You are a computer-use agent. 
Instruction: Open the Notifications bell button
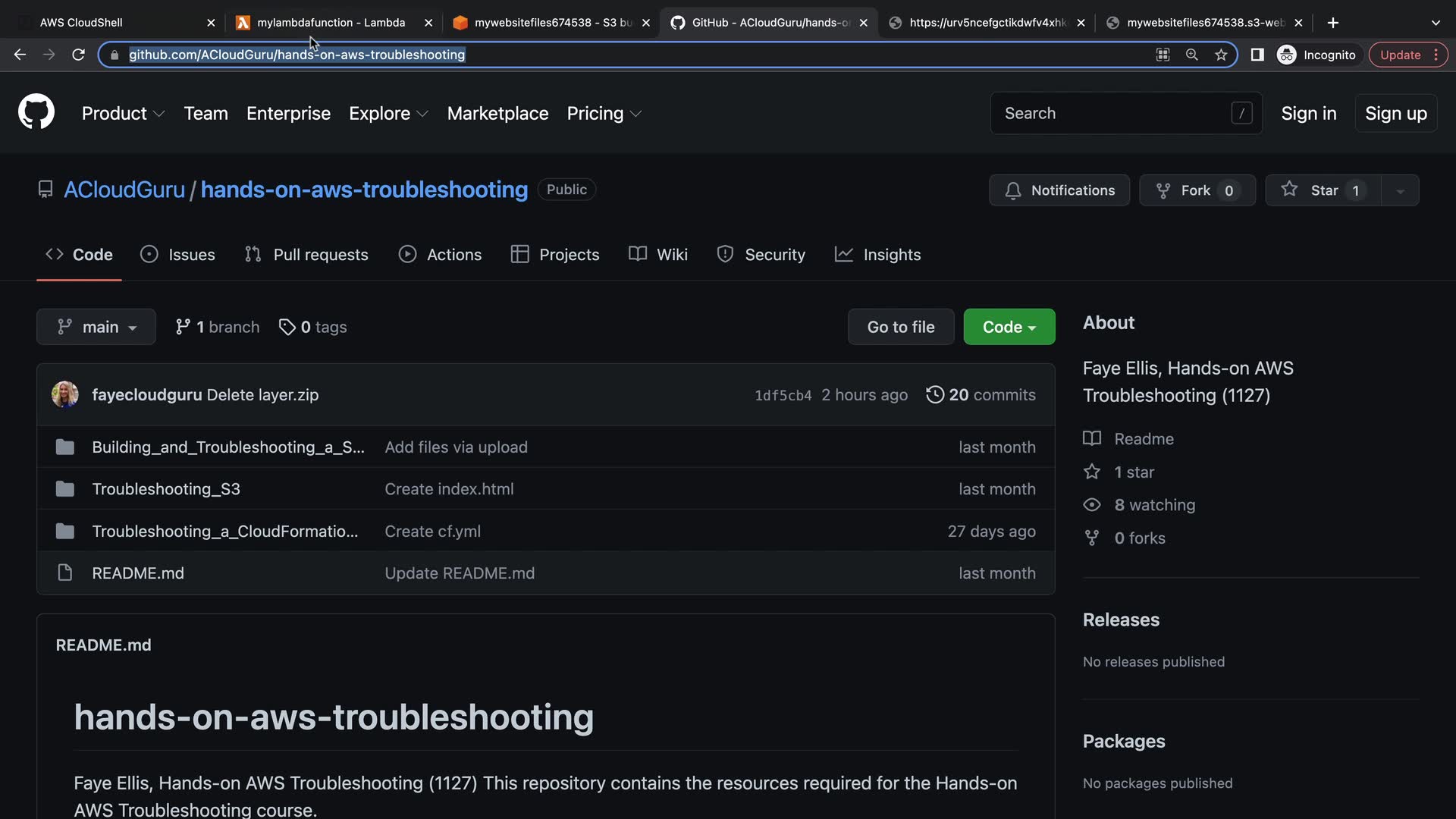coord(1059,190)
